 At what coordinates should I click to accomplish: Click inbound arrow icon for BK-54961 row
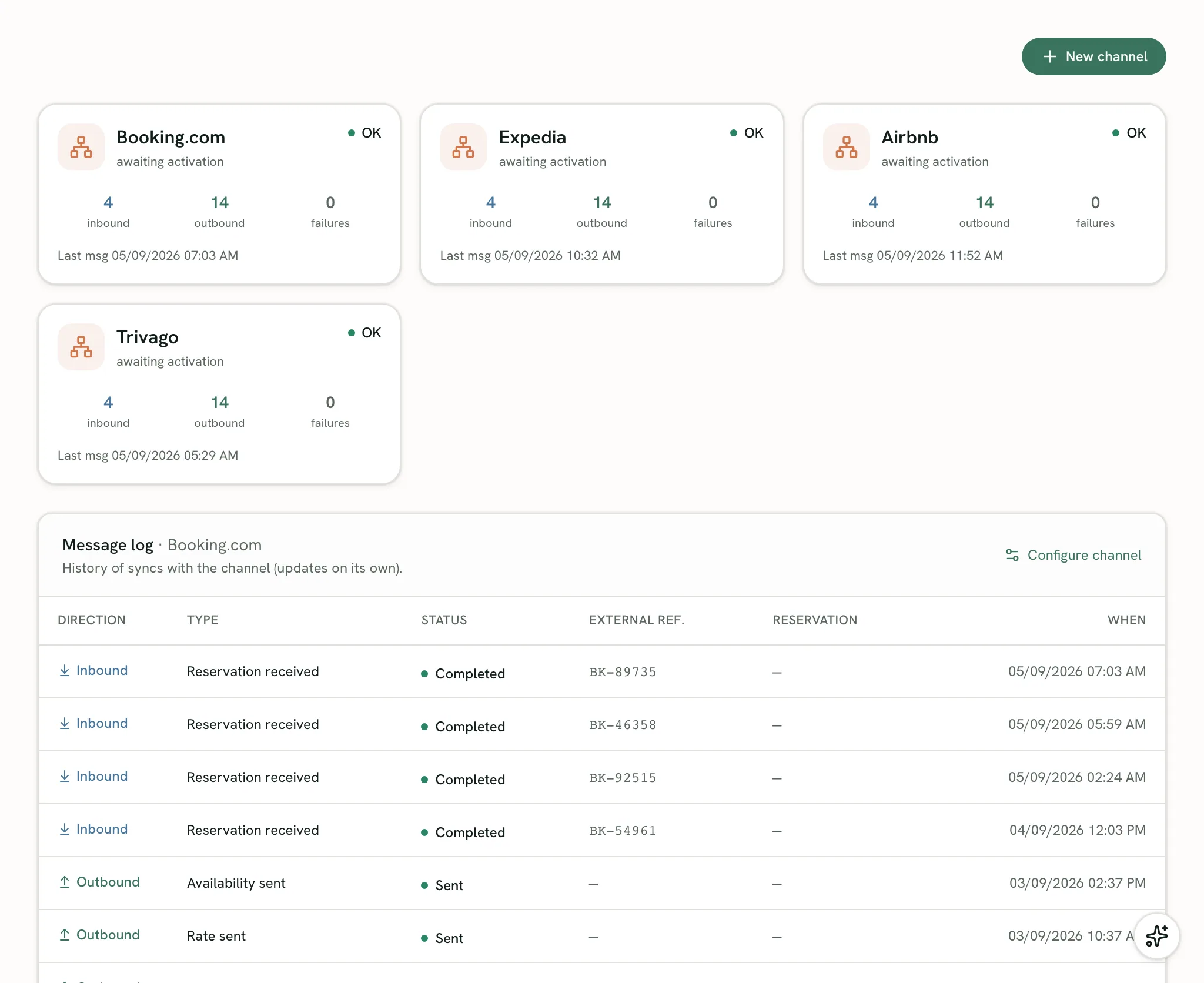click(x=65, y=830)
